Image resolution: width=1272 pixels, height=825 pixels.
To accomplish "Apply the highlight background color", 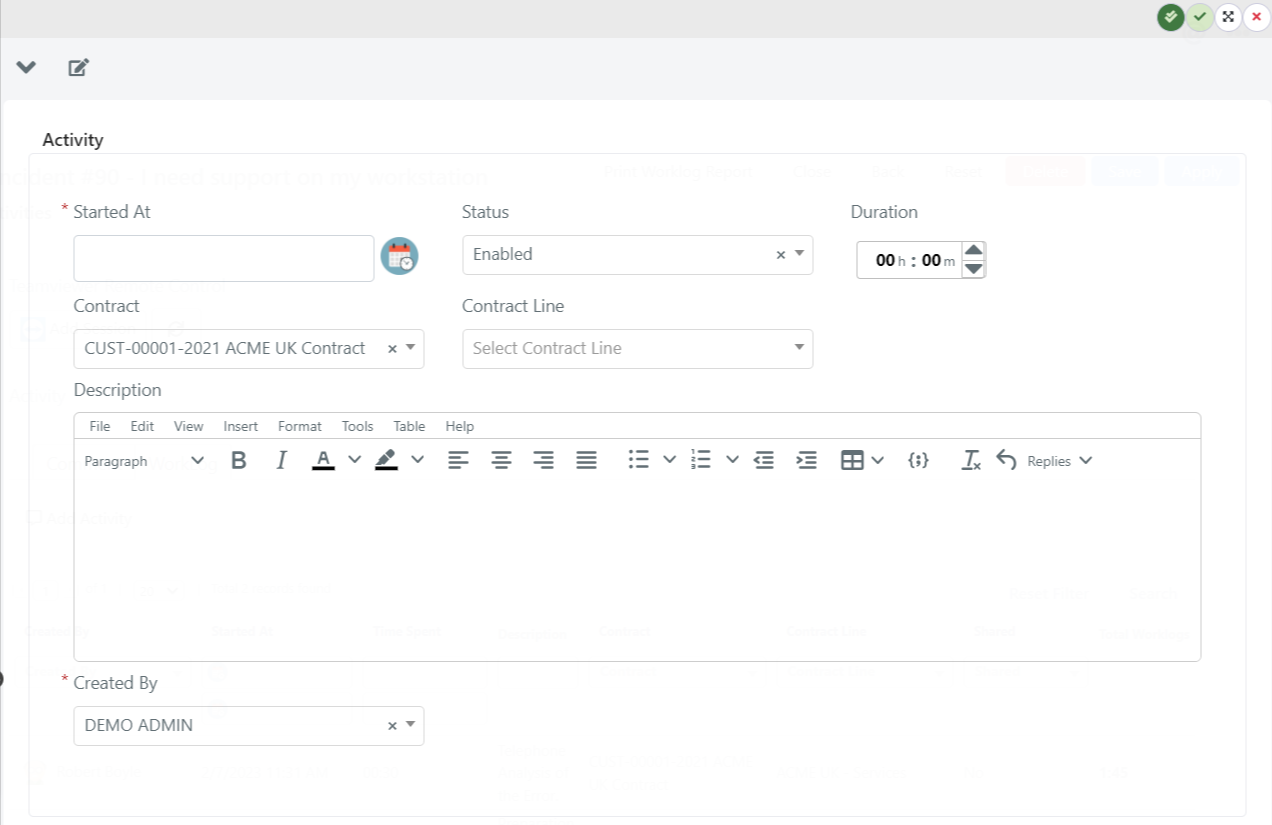I will 386,461.
